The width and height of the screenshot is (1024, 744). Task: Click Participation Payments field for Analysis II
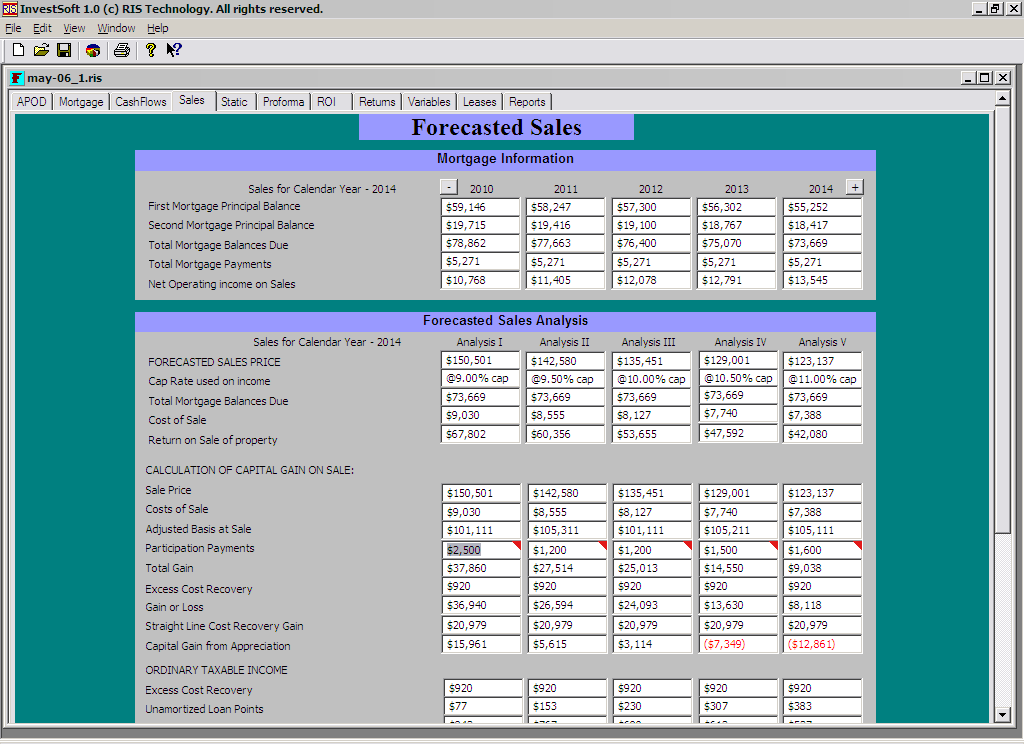567,550
